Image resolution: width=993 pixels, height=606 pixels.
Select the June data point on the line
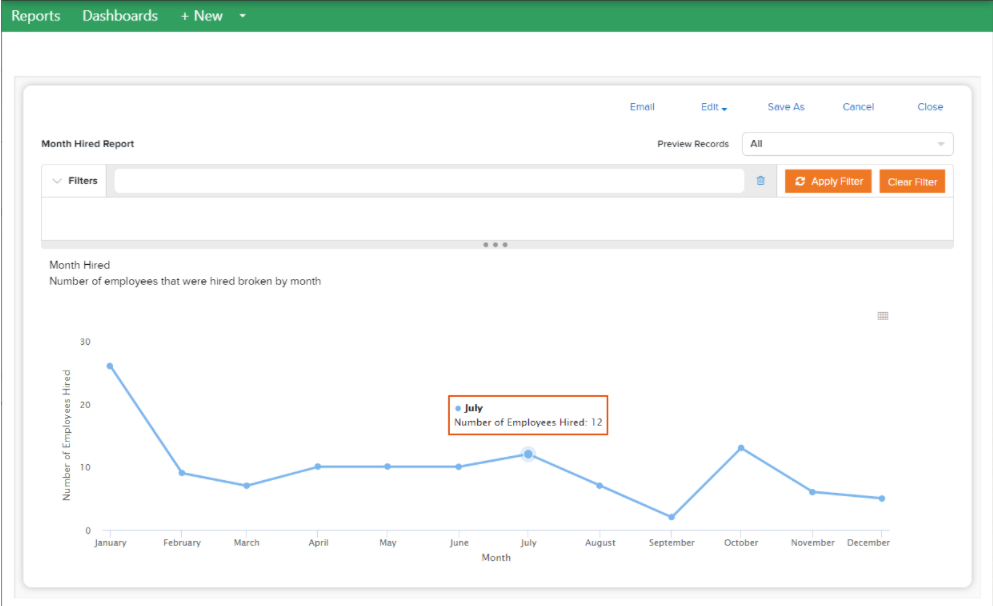[x=459, y=467]
